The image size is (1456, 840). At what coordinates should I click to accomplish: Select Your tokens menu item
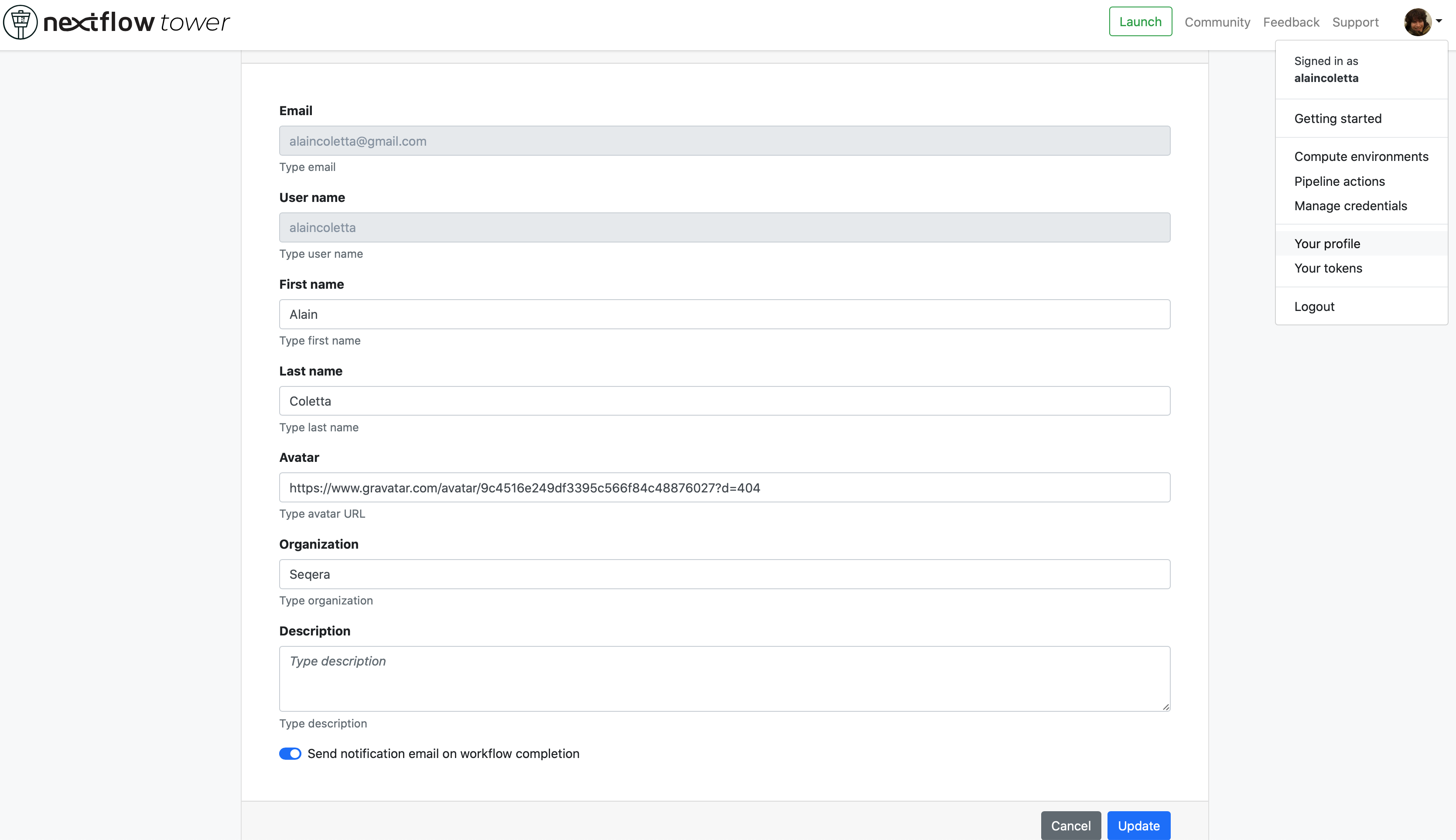(1327, 268)
